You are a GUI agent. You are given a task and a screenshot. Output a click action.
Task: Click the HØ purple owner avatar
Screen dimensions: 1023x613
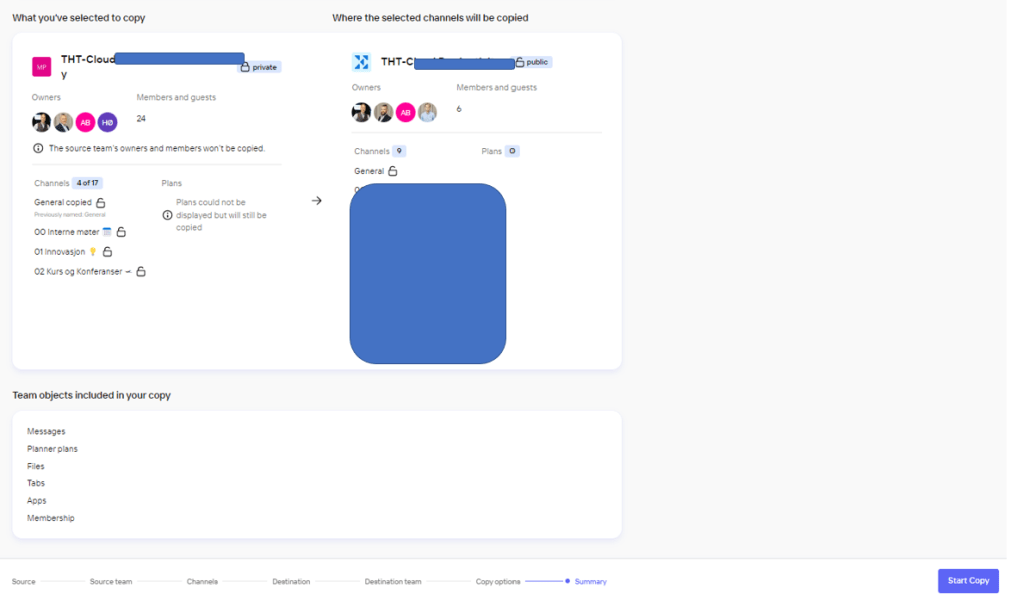pyautogui.click(x=107, y=122)
